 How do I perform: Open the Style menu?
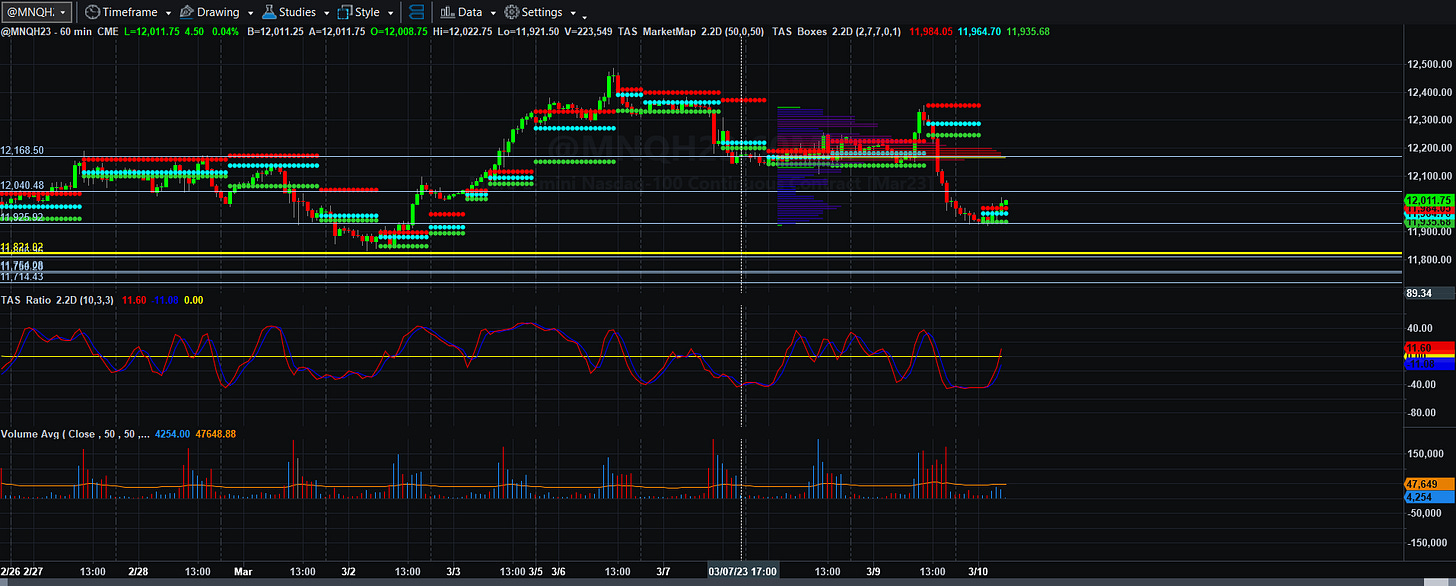(x=368, y=12)
